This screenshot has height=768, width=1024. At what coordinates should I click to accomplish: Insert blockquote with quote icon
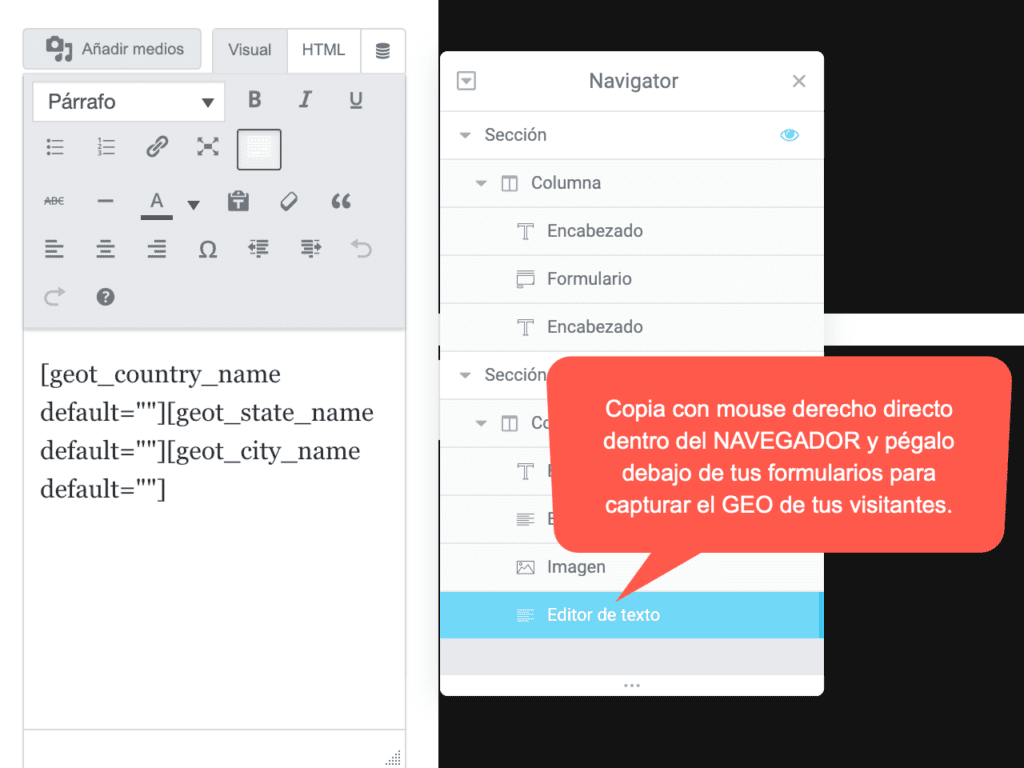click(x=341, y=201)
